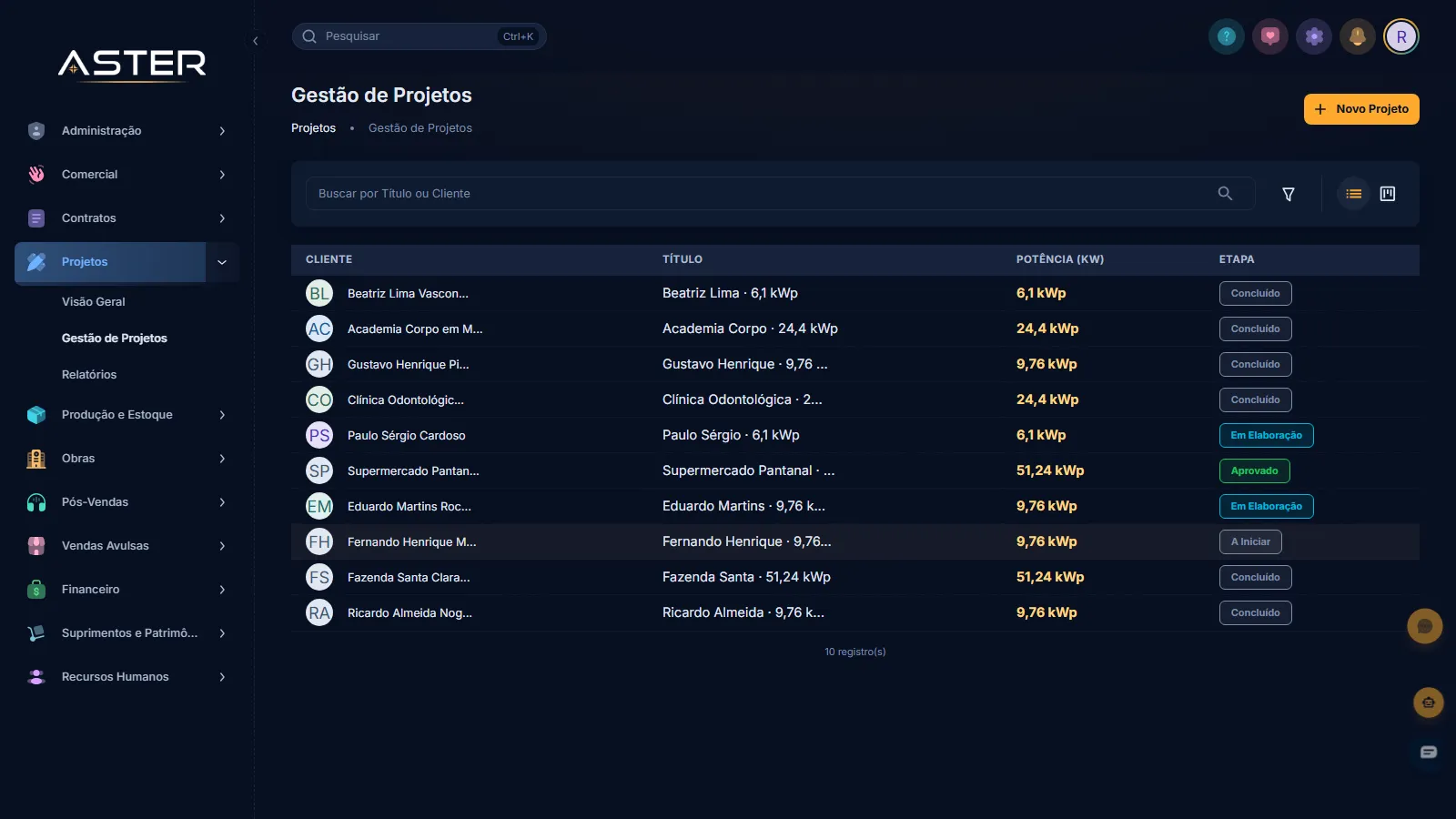Open Suprimentos e Patrimônio menu
The width and height of the screenshot is (1456, 819).
coord(127,633)
